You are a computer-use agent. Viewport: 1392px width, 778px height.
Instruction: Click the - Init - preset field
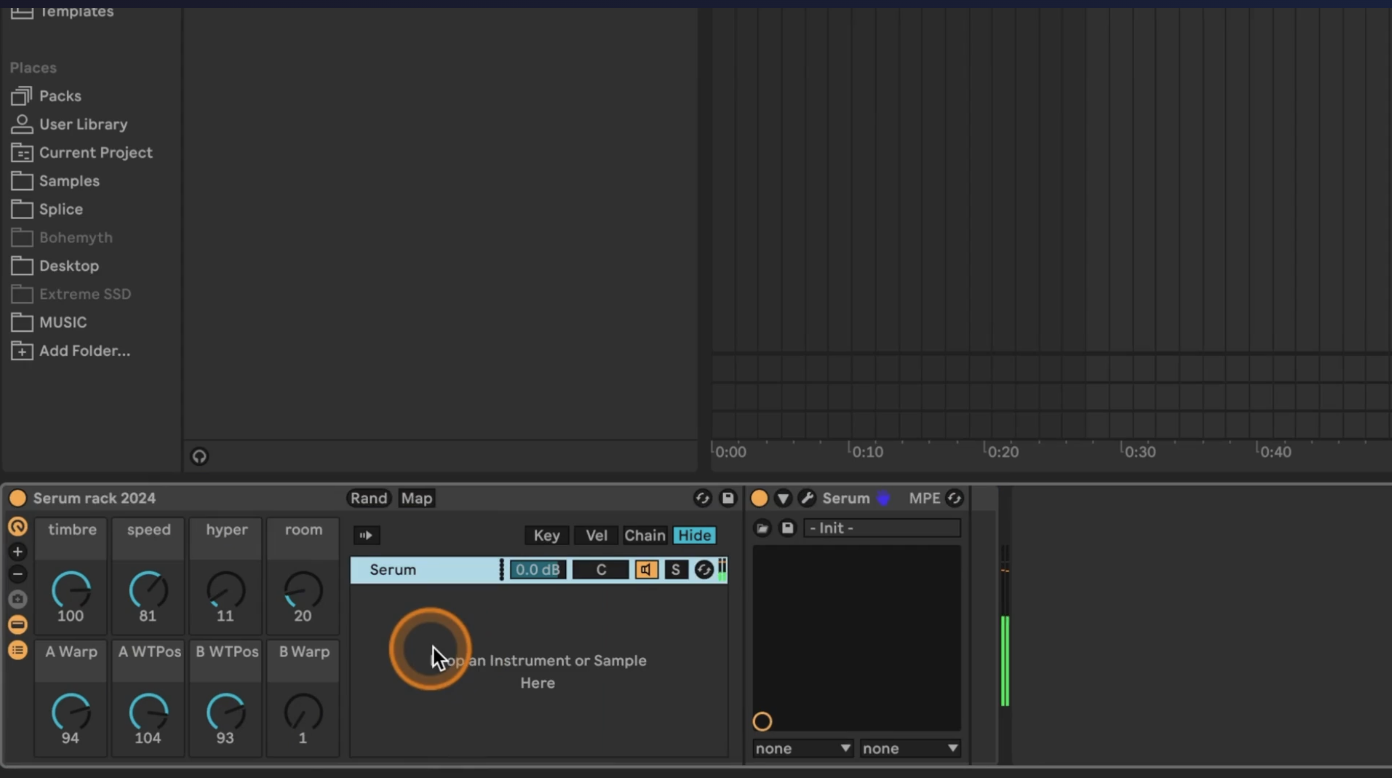pos(882,528)
